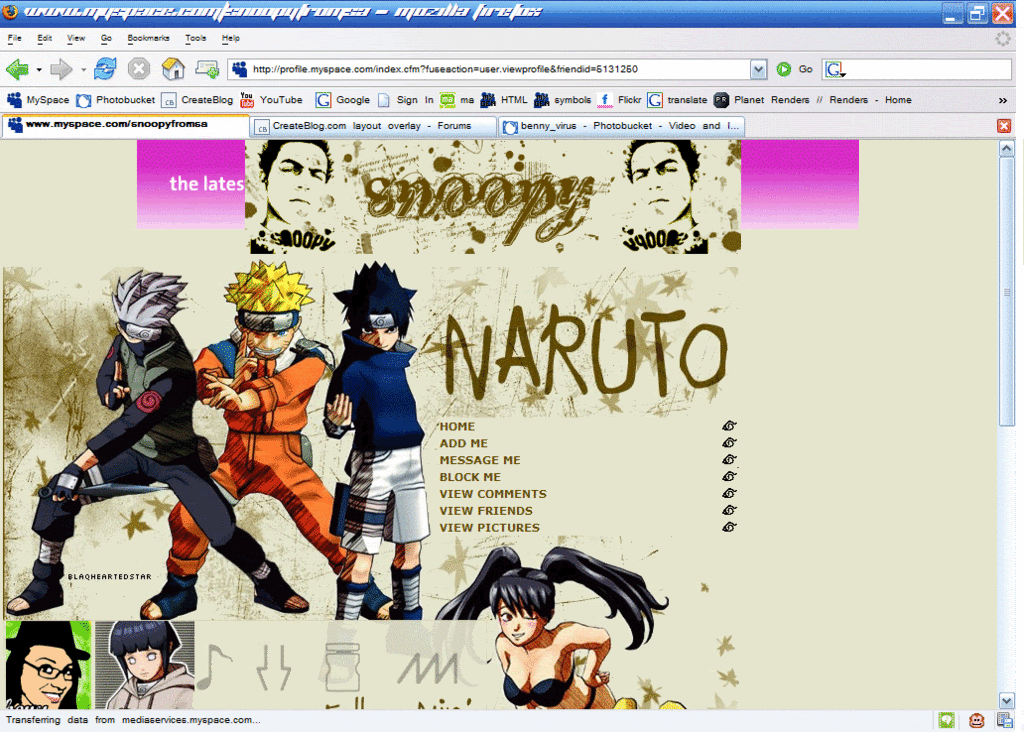Open the CreateBlog bookmark
Image resolution: width=1024 pixels, height=732 pixels.
[x=197, y=100]
